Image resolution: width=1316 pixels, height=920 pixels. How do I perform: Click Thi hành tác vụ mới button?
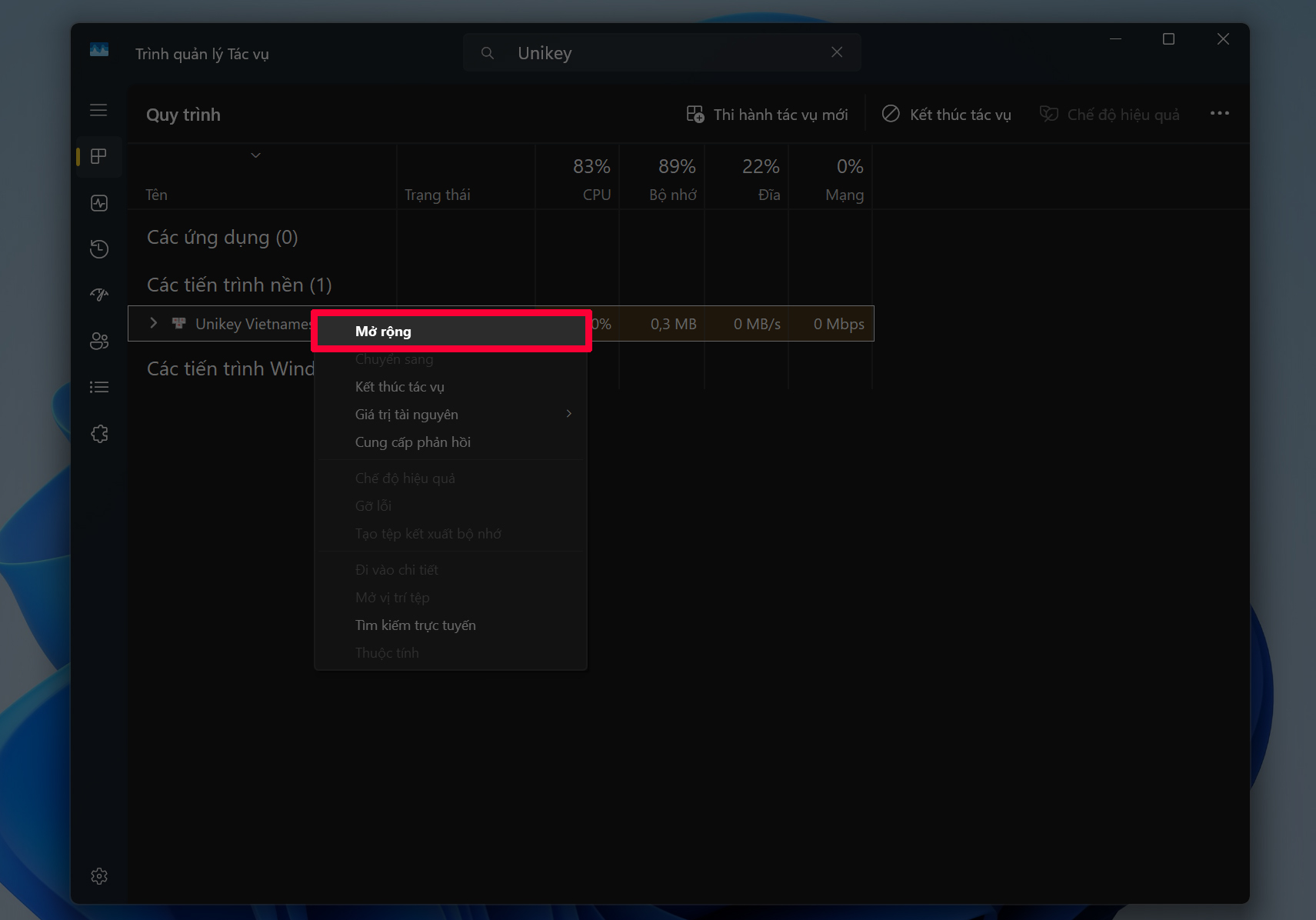[x=768, y=115]
